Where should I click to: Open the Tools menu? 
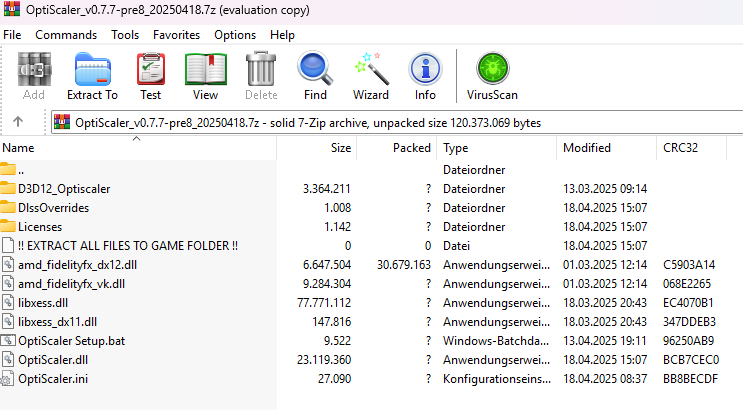[x=125, y=35]
